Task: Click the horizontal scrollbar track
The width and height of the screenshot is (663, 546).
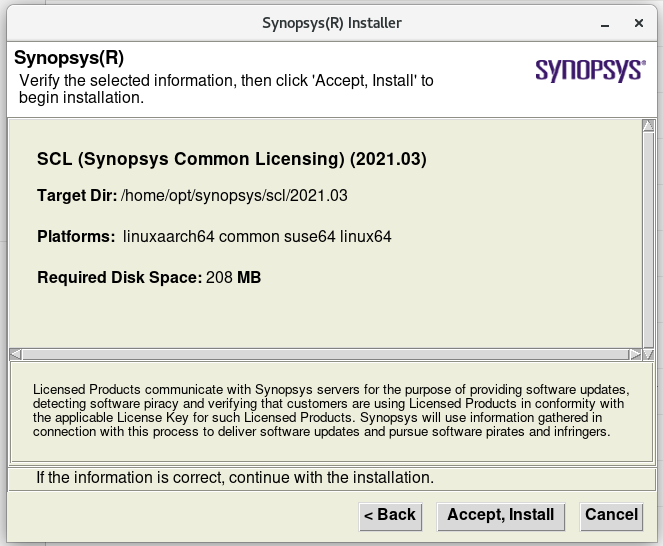Action: coord(325,354)
